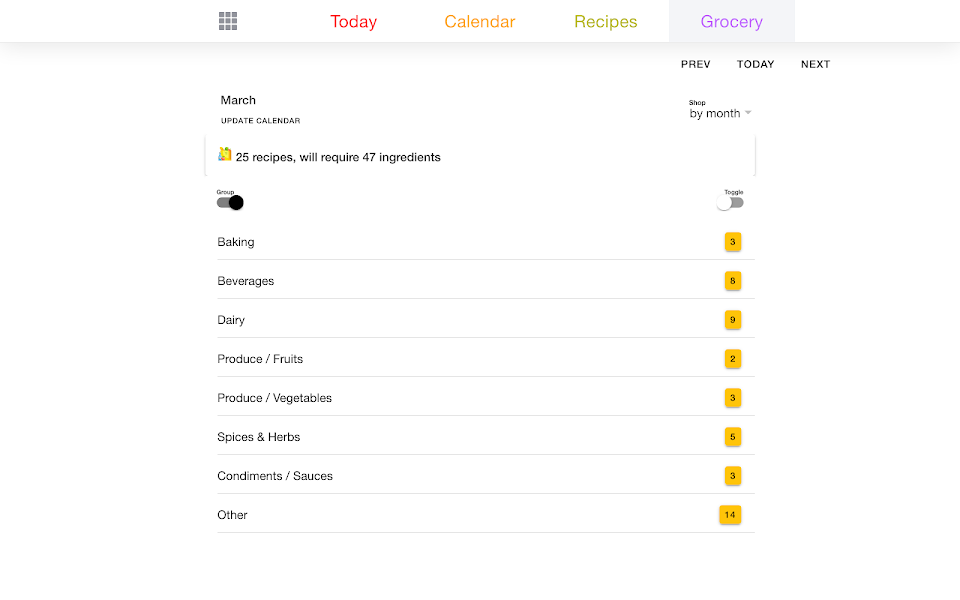960x600 pixels.
Task: Open the Shop by month dropdown
Action: coord(720,113)
